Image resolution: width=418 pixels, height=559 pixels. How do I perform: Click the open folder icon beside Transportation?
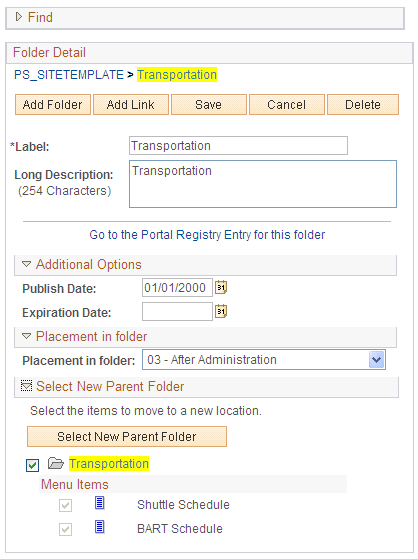tap(56, 463)
